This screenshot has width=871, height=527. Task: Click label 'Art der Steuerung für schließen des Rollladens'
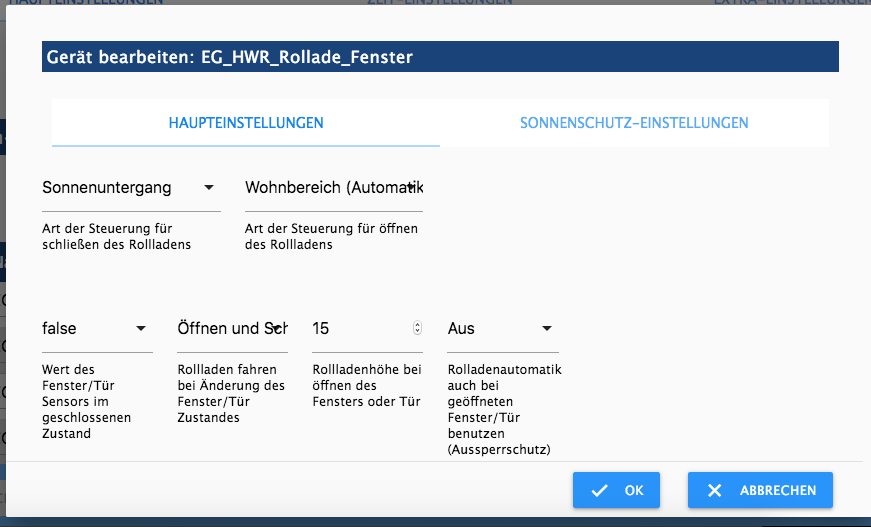pyautogui.click(x=117, y=237)
